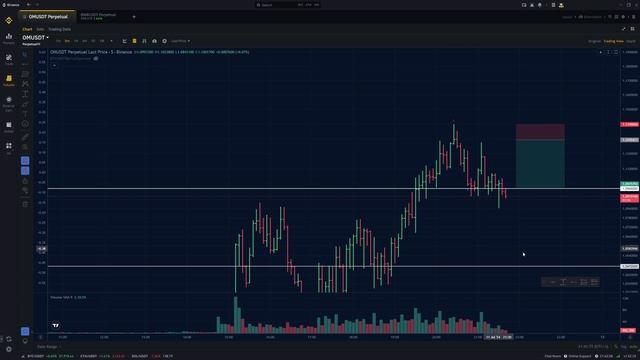Toggle auto scale at bottom-right

pyautogui.click(x=632, y=347)
